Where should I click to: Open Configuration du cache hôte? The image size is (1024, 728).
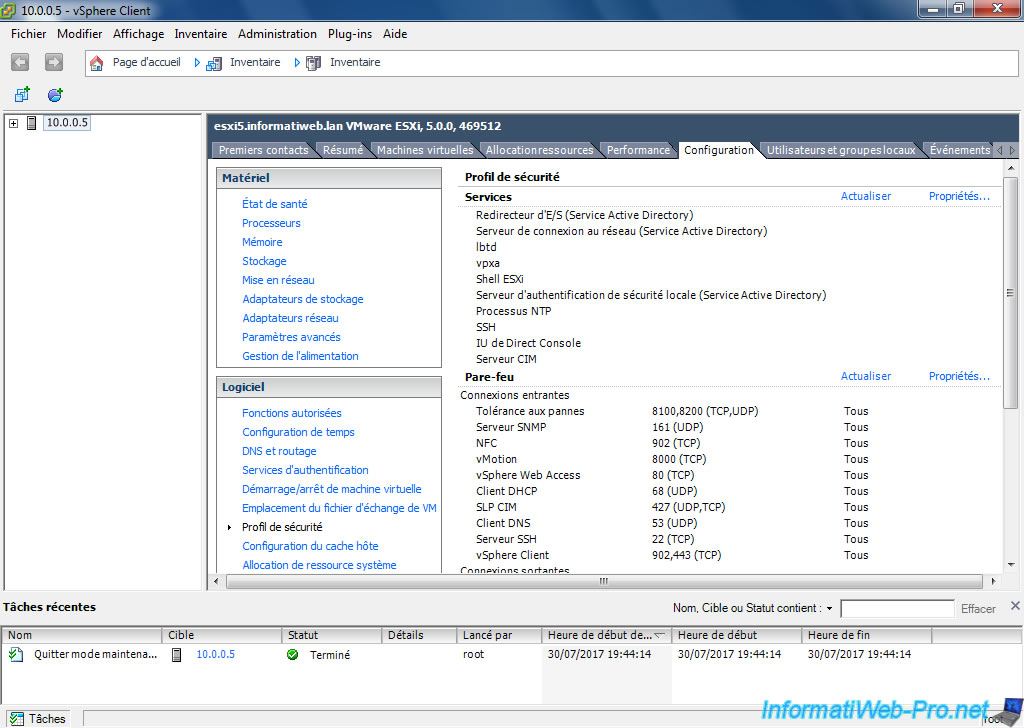(x=310, y=546)
